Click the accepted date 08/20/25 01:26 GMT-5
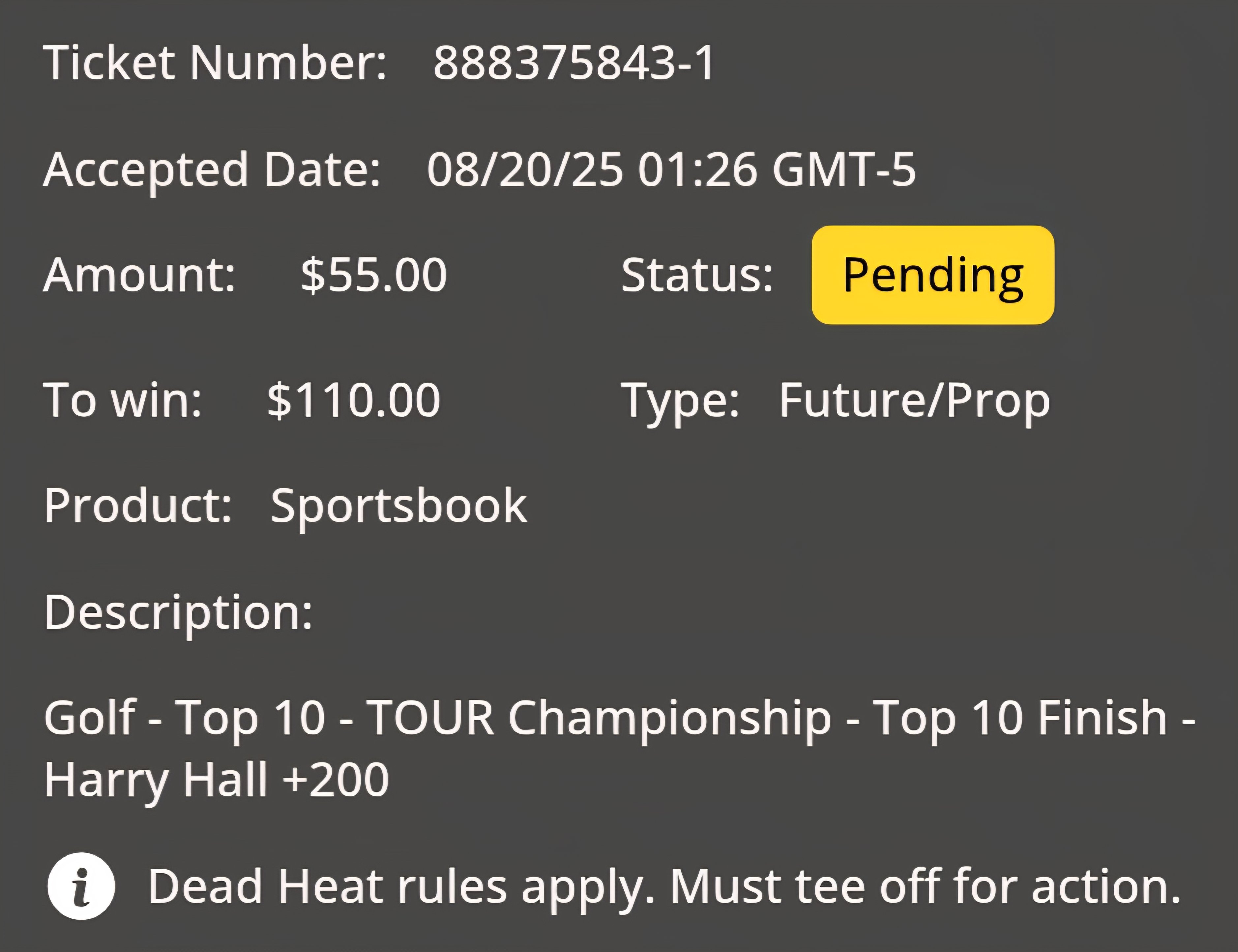1238x952 pixels. click(671, 169)
